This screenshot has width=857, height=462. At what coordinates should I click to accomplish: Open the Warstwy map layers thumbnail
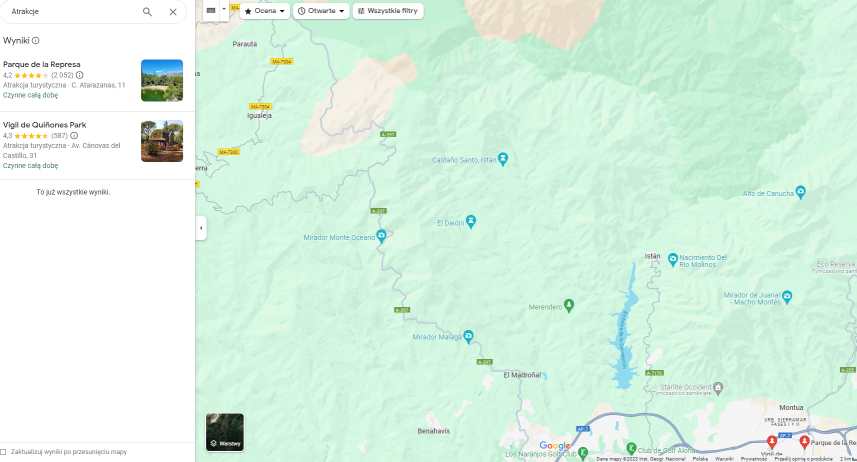pos(225,432)
